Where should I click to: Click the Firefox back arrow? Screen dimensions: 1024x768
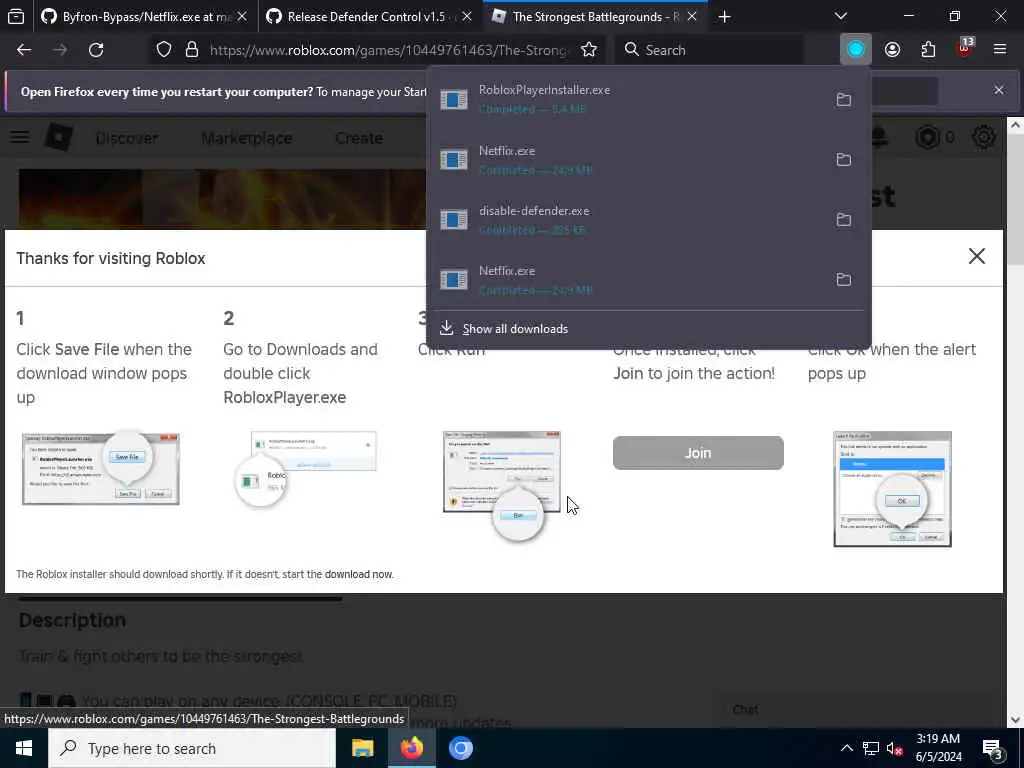coord(24,50)
